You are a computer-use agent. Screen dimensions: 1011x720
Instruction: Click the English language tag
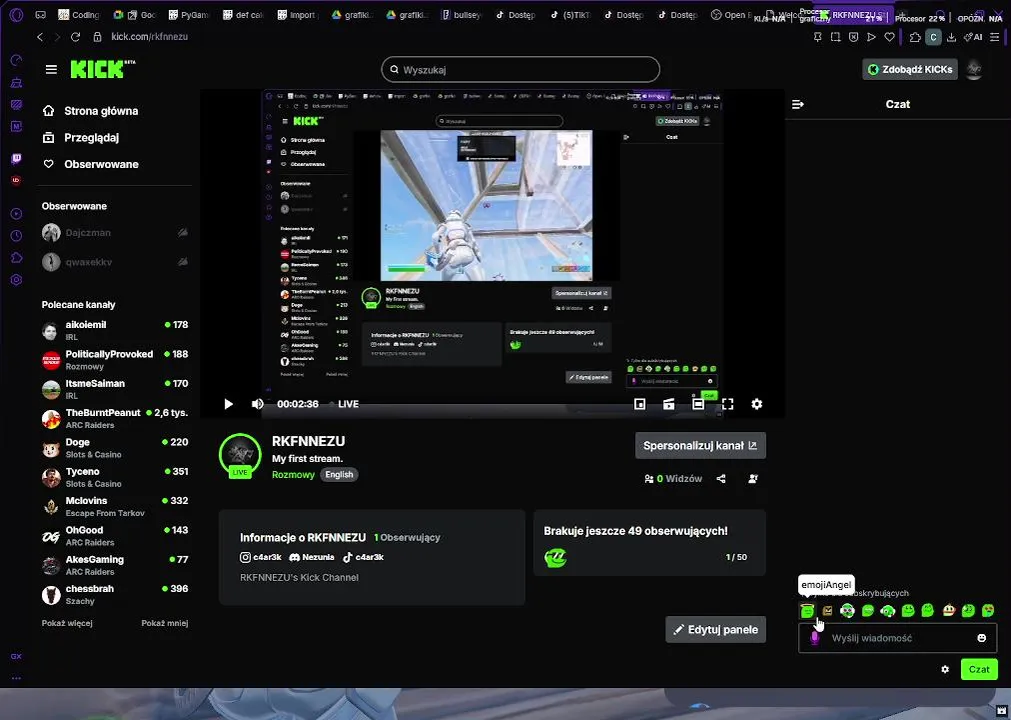coord(339,474)
